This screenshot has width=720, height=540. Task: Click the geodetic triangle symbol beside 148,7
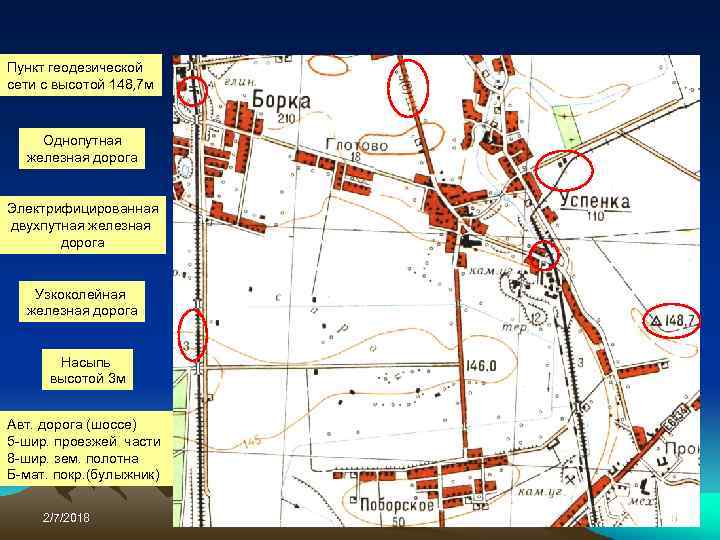tap(657, 320)
